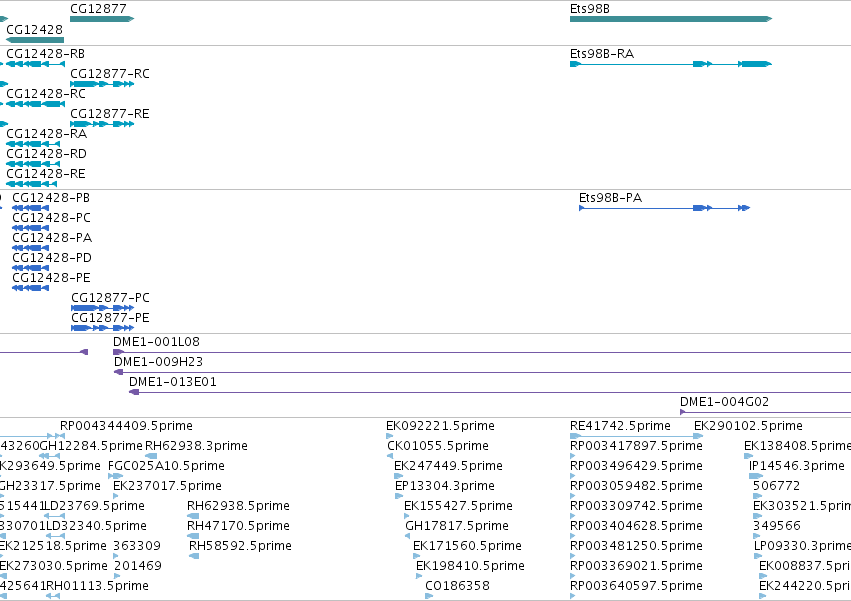Select EST RP003640597.5prime
The image size is (851, 601).
636,586
